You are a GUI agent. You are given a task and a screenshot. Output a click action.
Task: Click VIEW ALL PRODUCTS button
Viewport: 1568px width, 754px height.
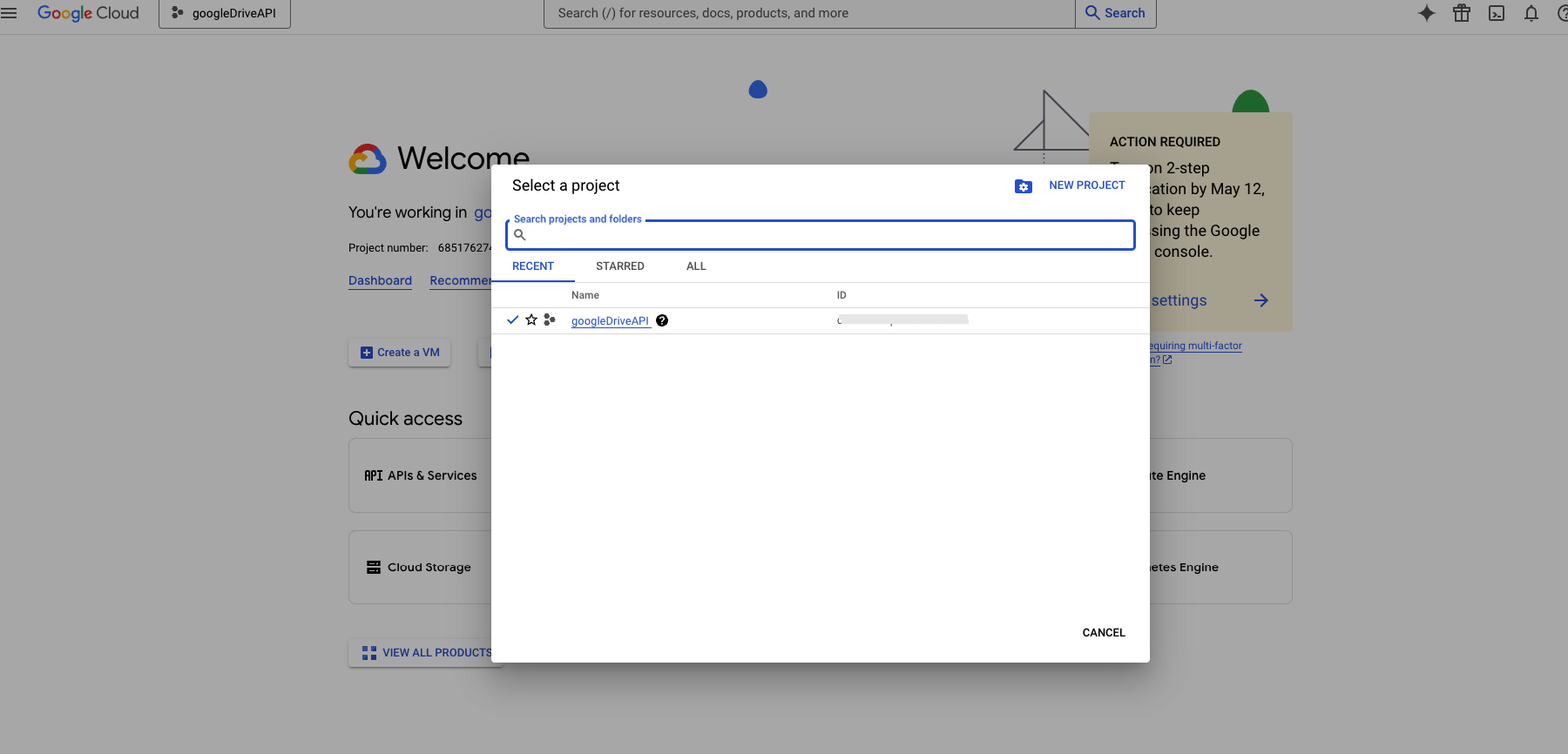[x=426, y=653]
